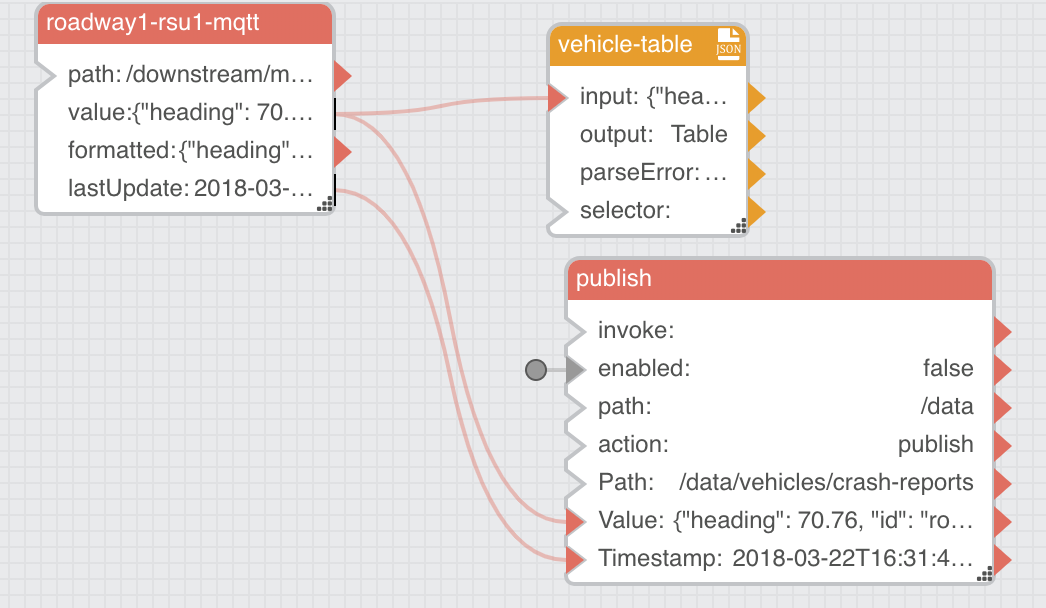Image resolution: width=1046 pixels, height=608 pixels.
Task: Click the selector row input connector
Action: pos(558,212)
